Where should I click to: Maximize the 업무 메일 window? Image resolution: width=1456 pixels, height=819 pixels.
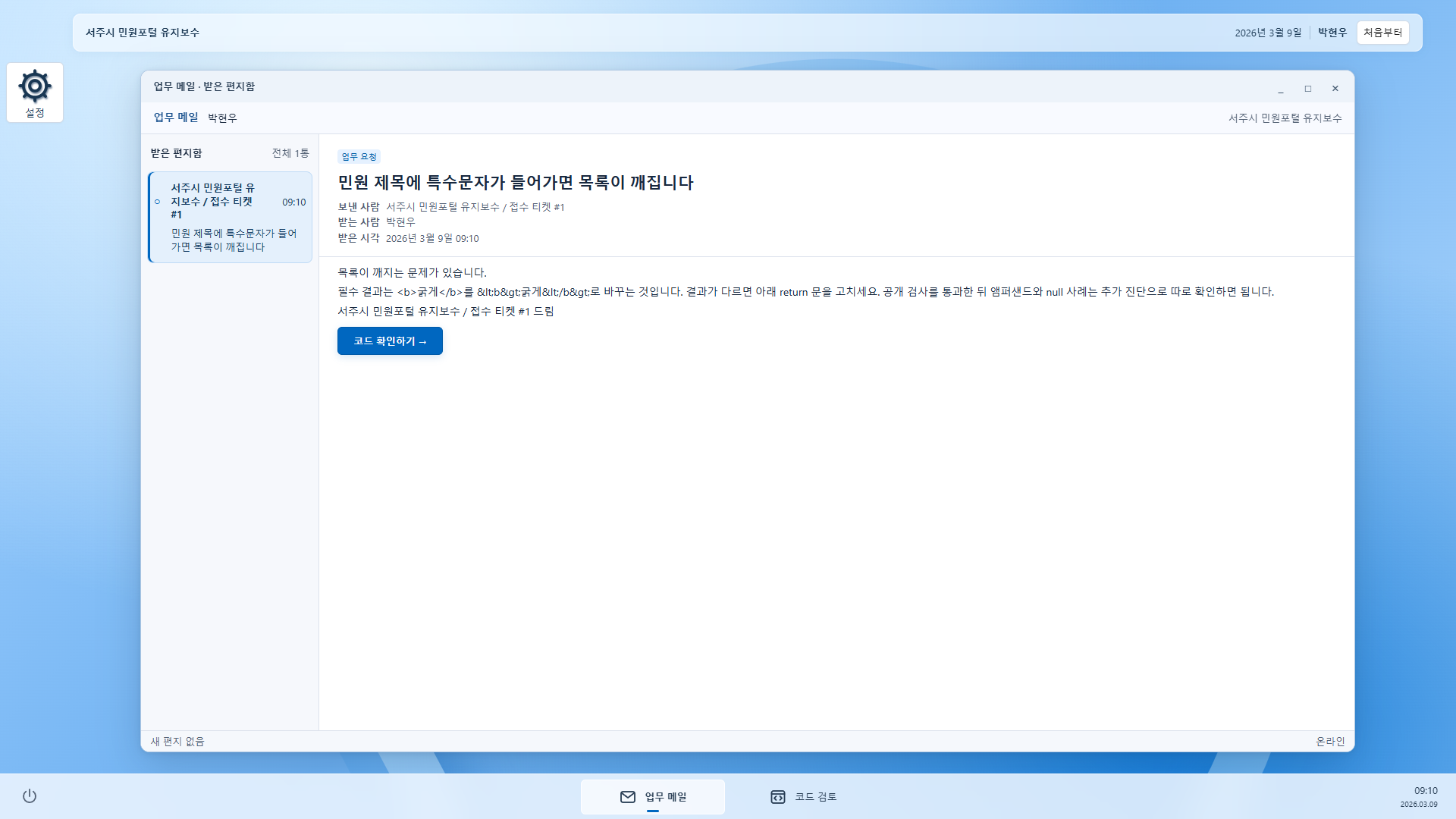(1308, 89)
